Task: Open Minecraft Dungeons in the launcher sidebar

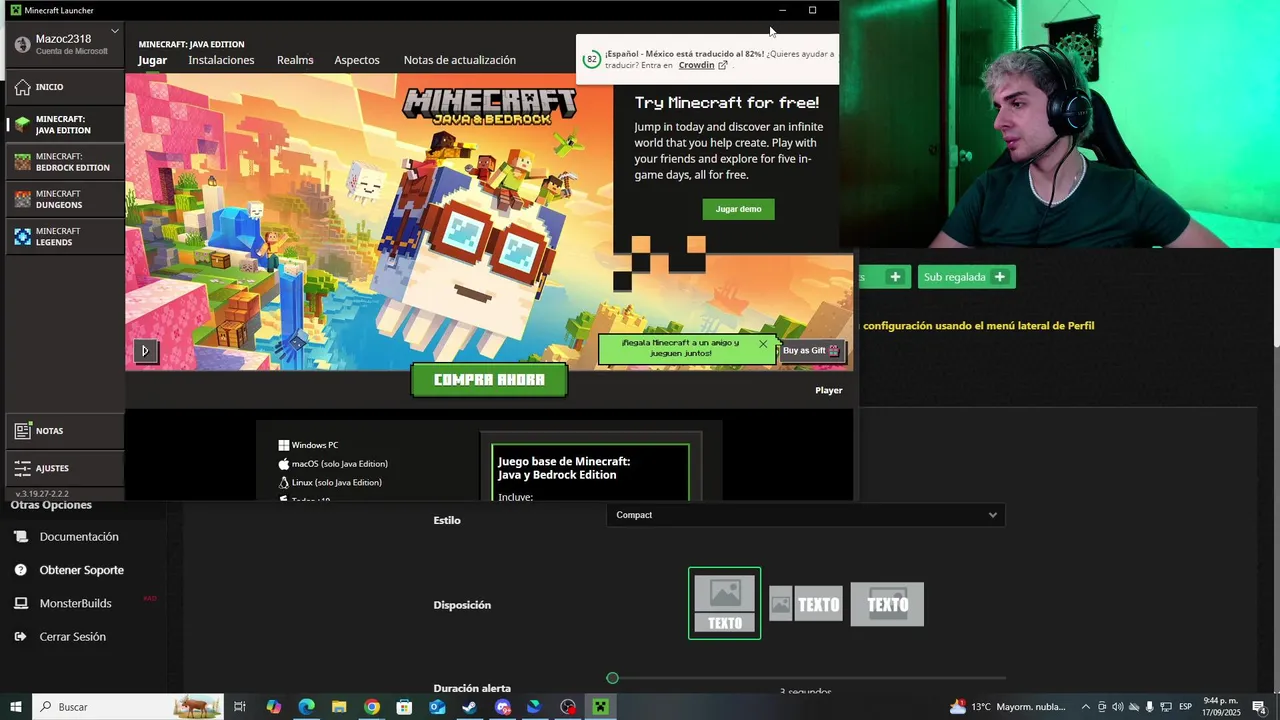Action: [64, 199]
